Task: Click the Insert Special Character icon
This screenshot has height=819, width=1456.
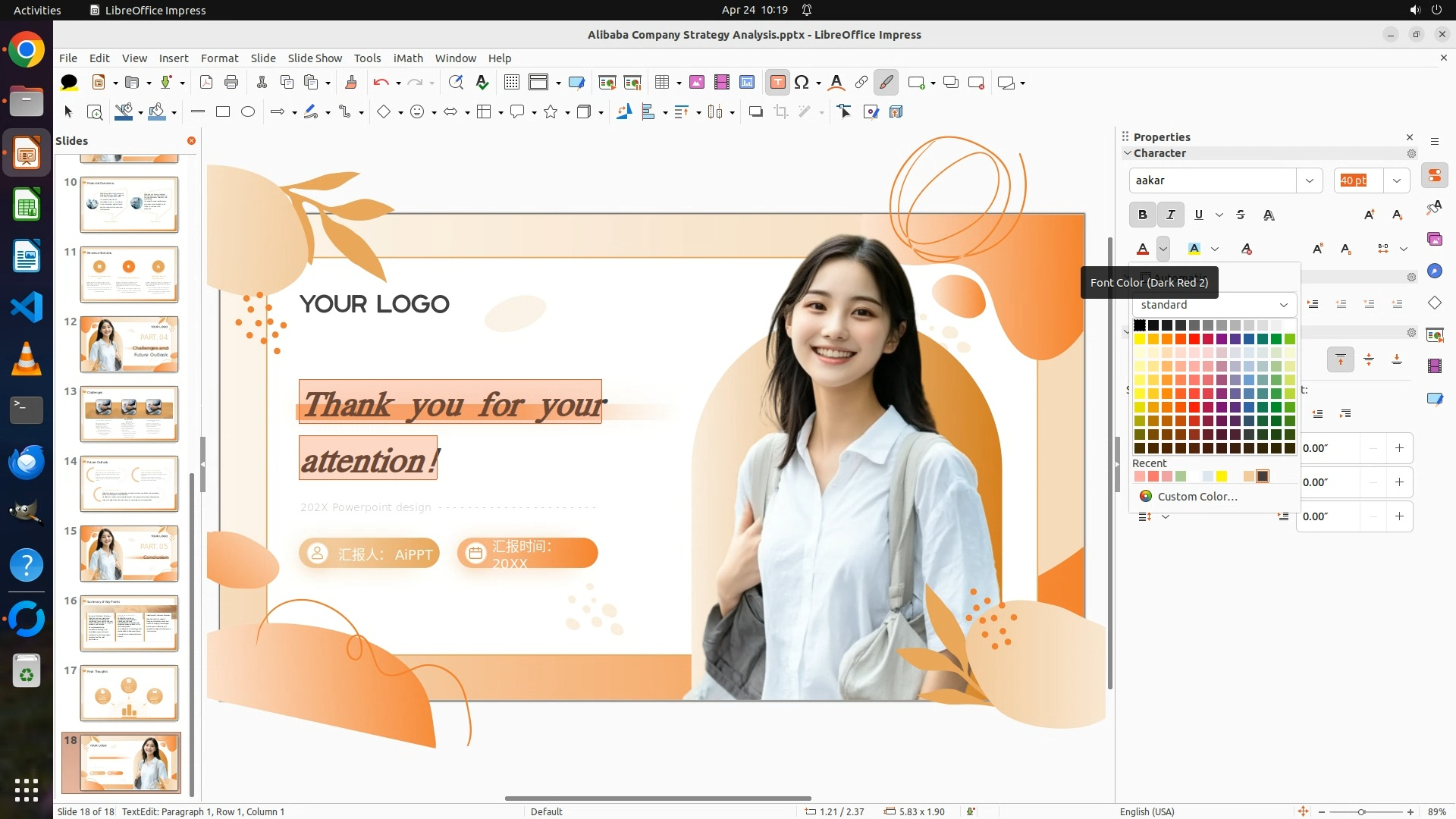Action: click(802, 83)
